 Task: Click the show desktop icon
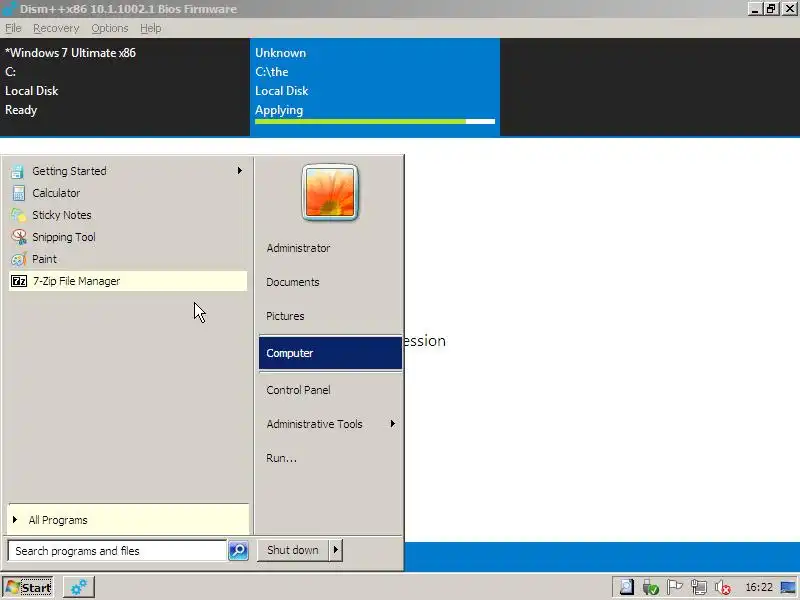click(788, 587)
